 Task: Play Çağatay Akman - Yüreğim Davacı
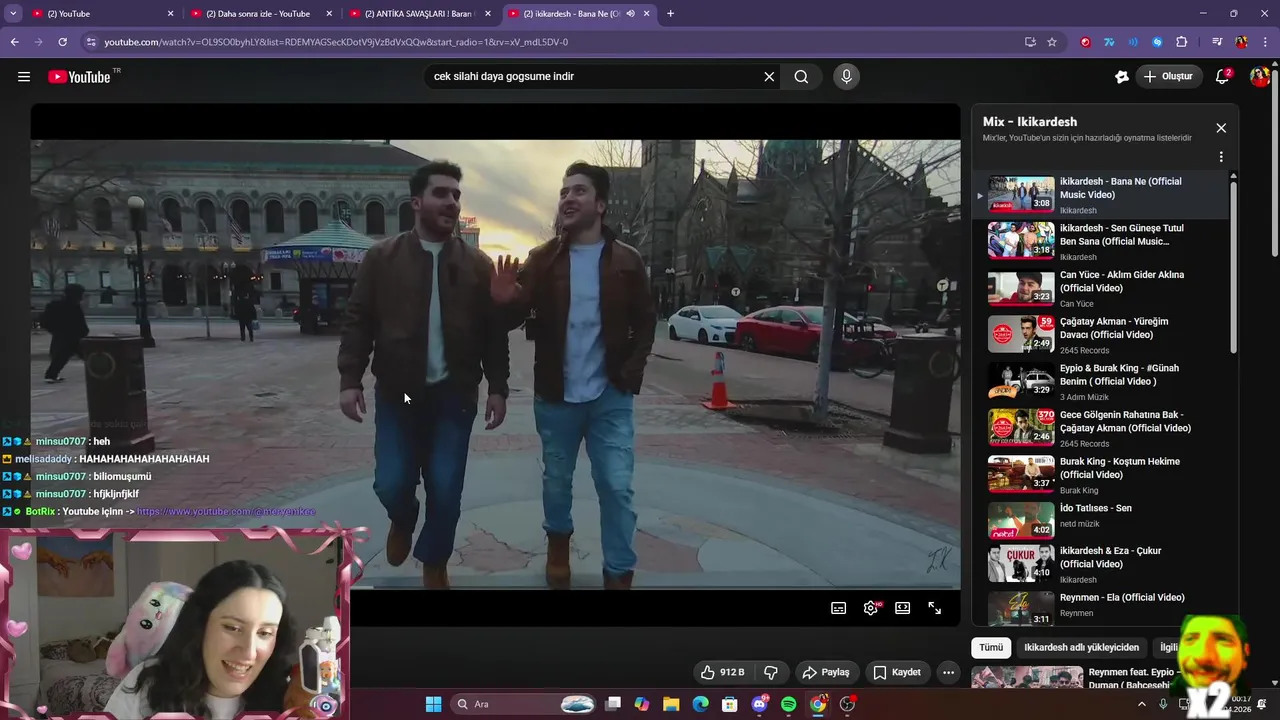1100,335
